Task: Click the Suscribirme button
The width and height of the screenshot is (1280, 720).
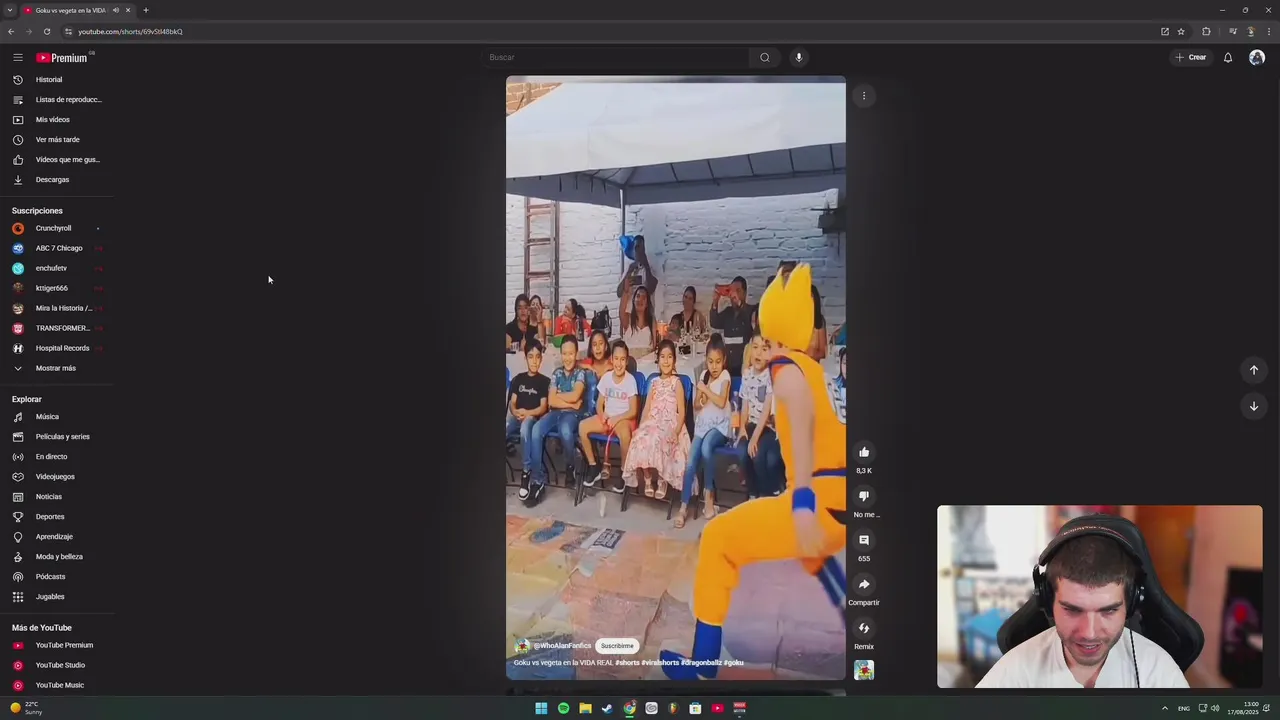Action: coord(617,646)
